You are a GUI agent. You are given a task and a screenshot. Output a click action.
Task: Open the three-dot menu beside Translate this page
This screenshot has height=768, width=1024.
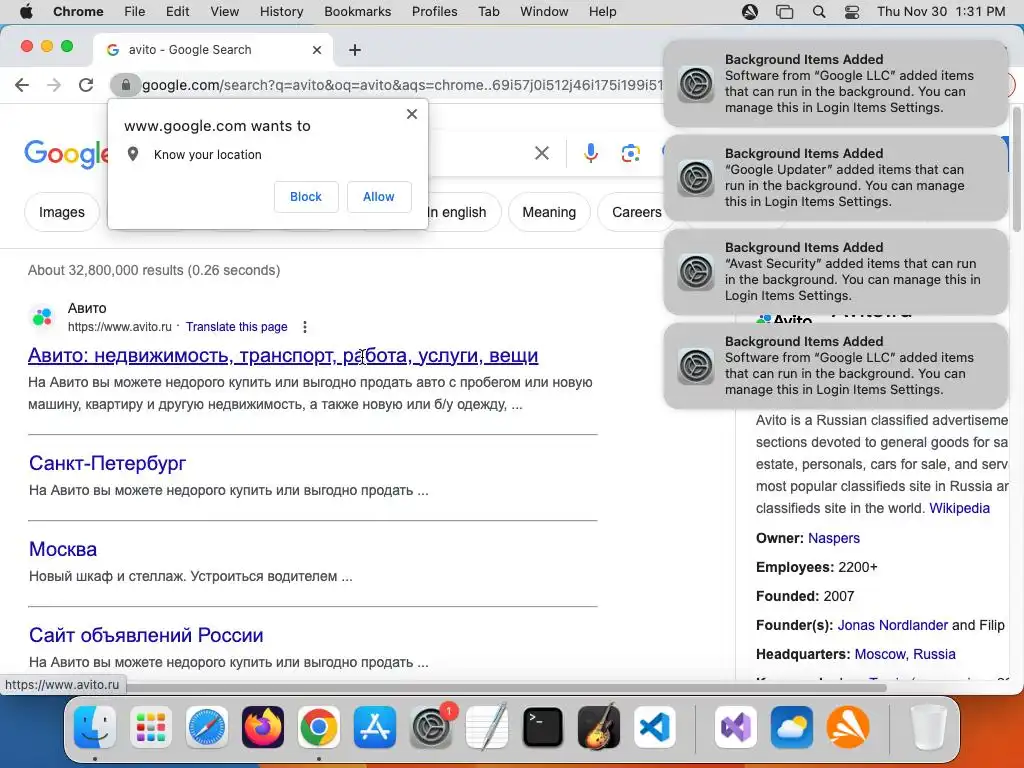(x=304, y=327)
